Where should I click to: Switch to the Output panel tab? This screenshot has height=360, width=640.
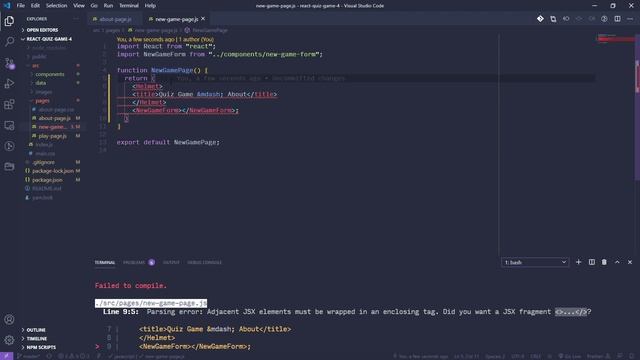click(171, 262)
